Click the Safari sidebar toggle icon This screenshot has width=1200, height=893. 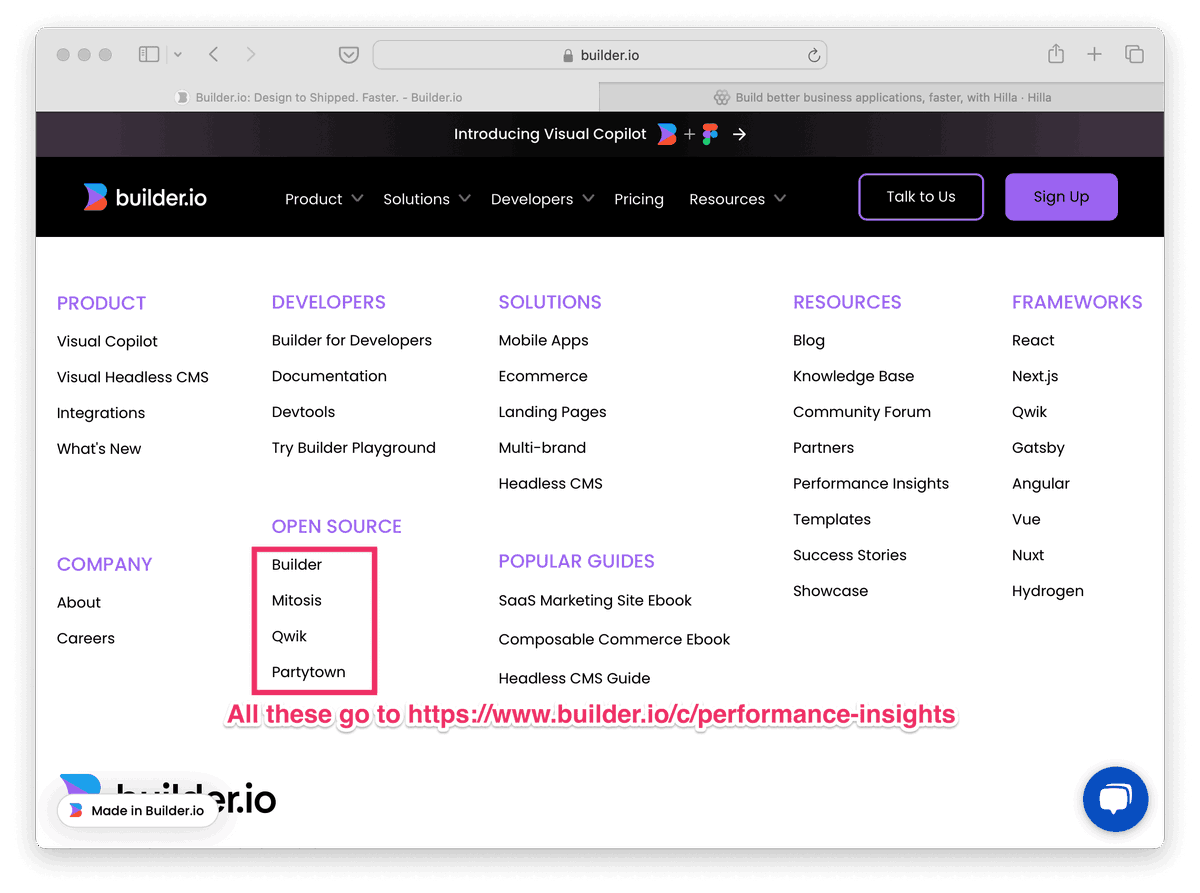149,55
